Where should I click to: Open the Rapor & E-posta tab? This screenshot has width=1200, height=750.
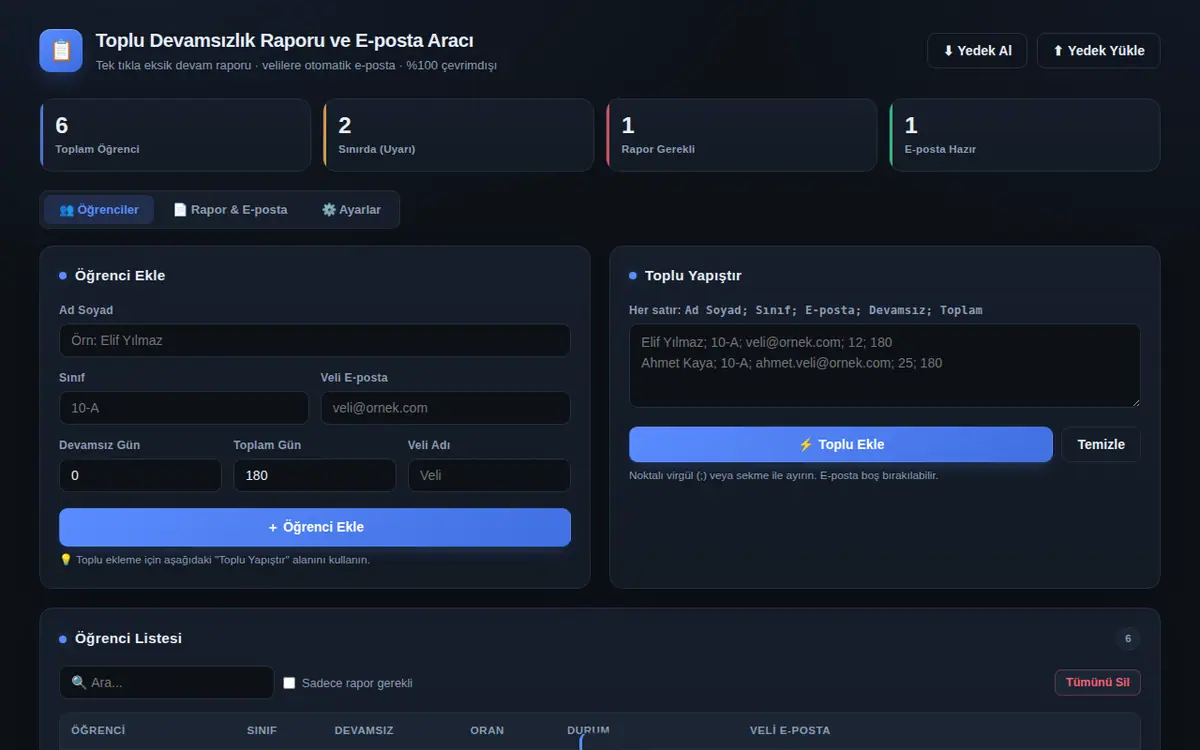[230, 210]
